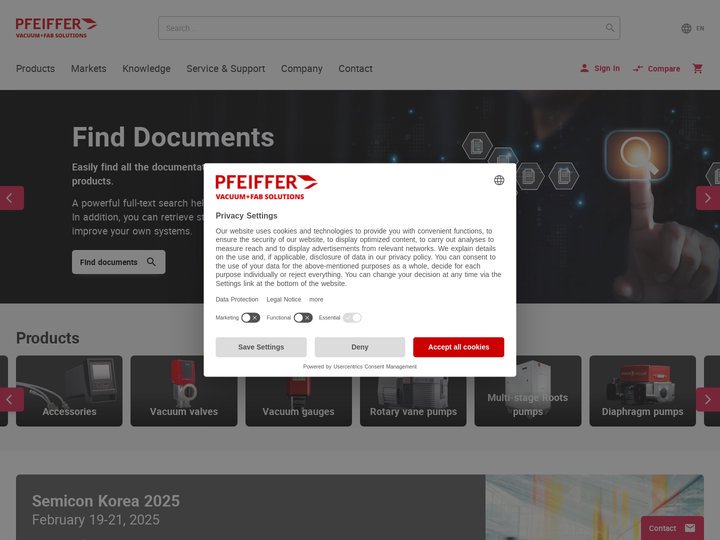Image resolution: width=720 pixels, height=540 pixels.
Task: Click the Find documents button
Action: tap(118, 262)
